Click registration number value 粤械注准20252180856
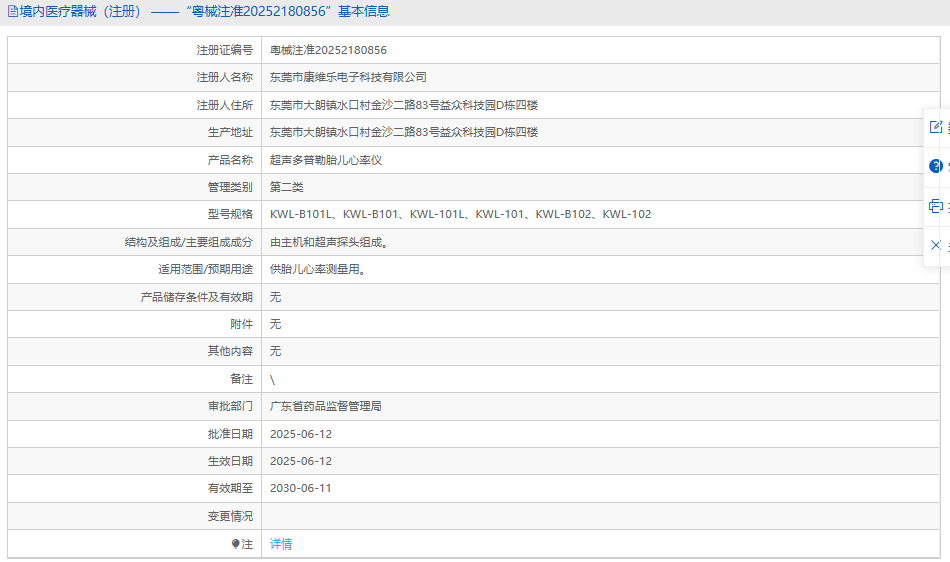This screenshot has width=950, height=562. point(328,50)
